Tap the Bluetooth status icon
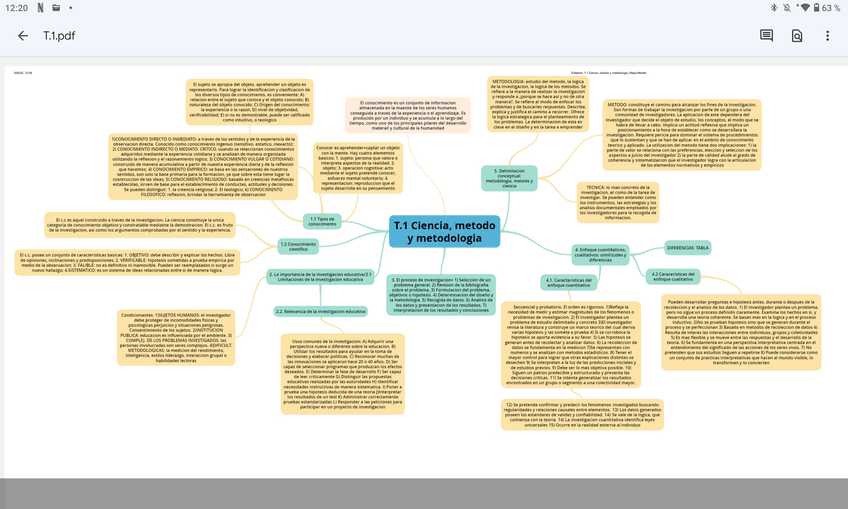Image resolution: width=848 pixels, height=509 pixels. (773, 8)
